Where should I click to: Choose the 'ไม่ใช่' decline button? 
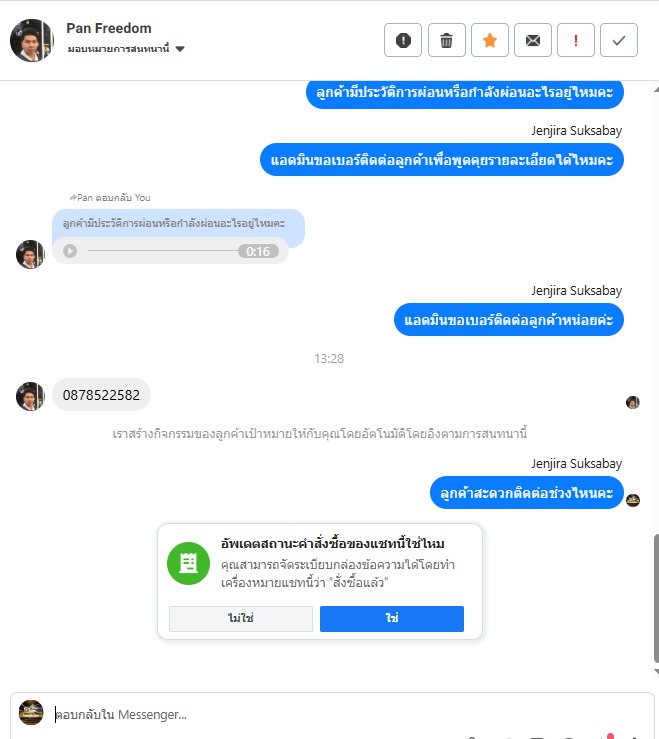pyautogui.click(x=241, y=618)
